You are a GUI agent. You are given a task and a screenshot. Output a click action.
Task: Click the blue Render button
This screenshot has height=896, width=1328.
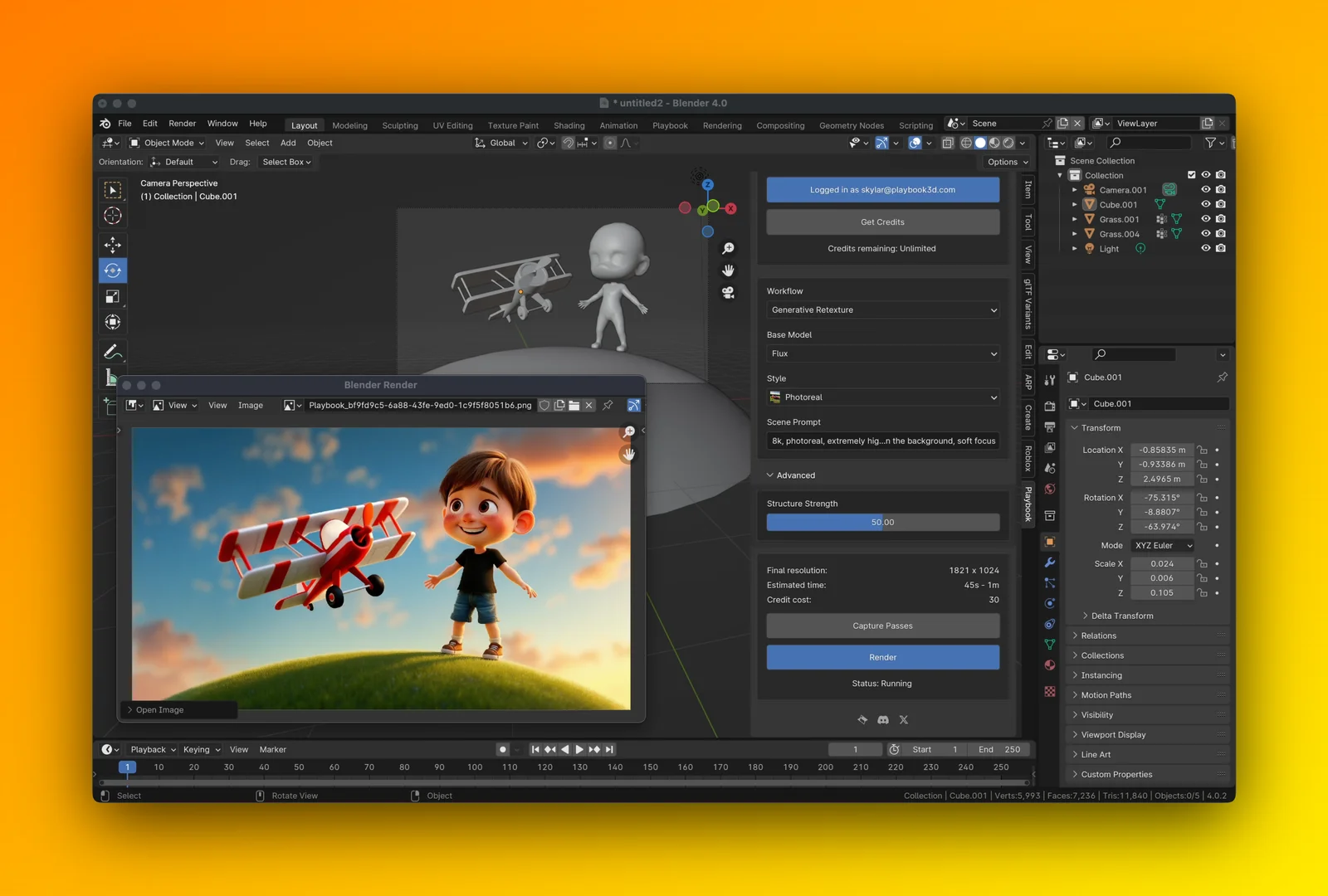tap(882, 657)
